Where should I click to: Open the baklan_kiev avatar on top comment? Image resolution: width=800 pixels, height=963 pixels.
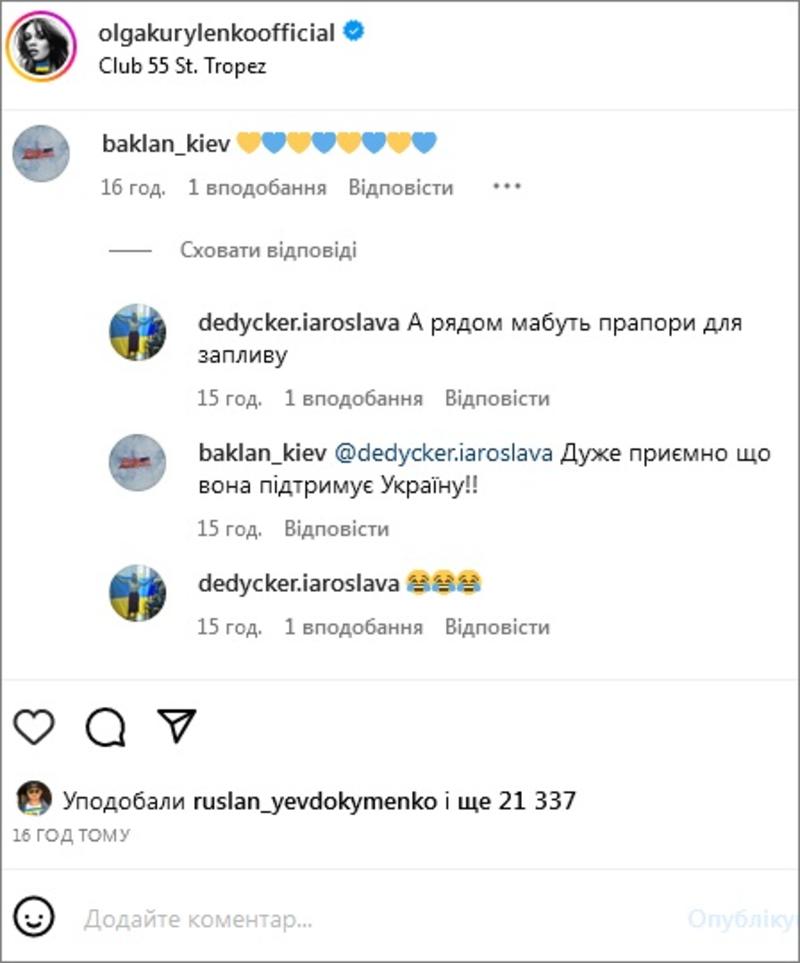point(41,154)
